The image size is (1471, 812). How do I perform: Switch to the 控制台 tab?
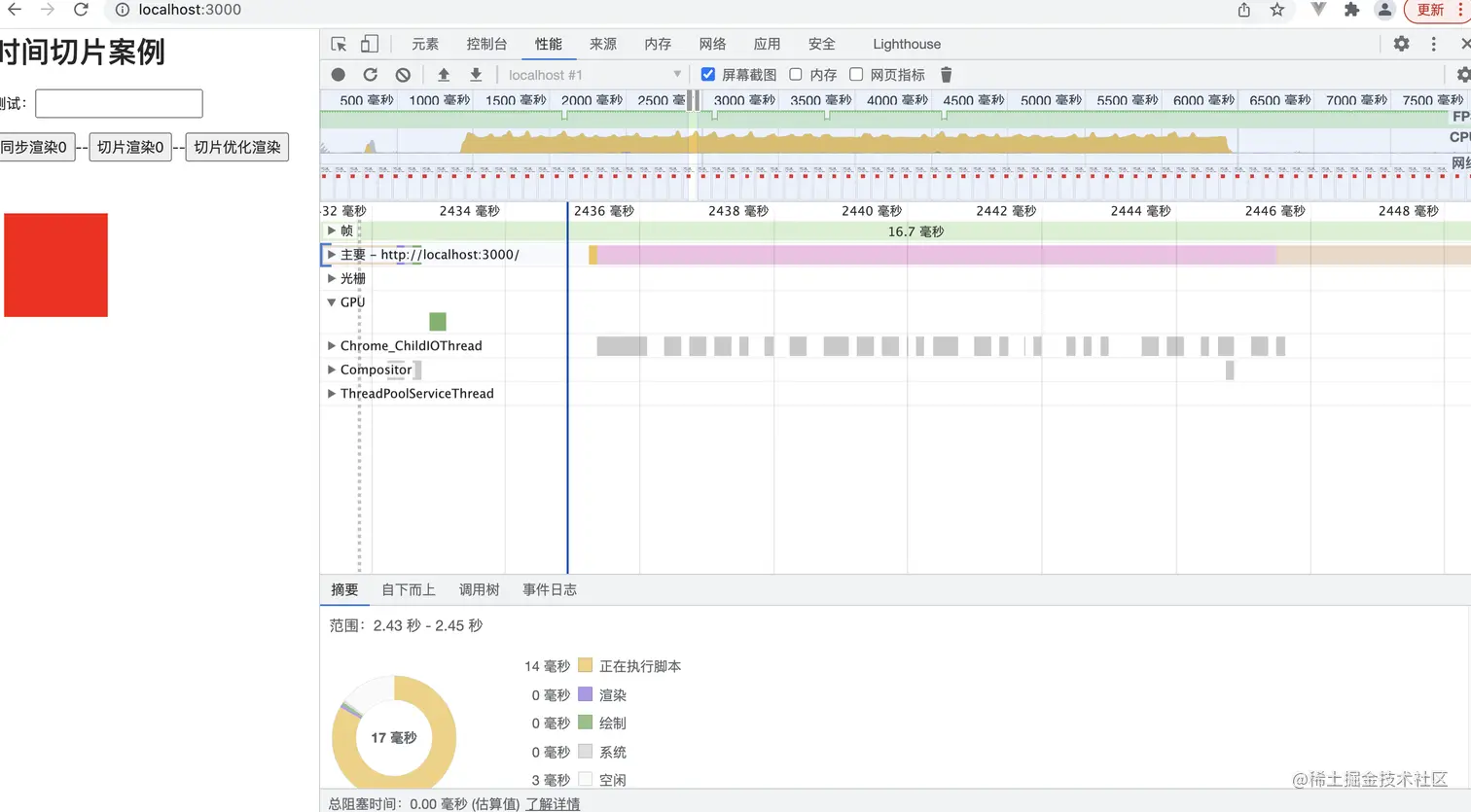pyautogui.click(x=486, y=44)
